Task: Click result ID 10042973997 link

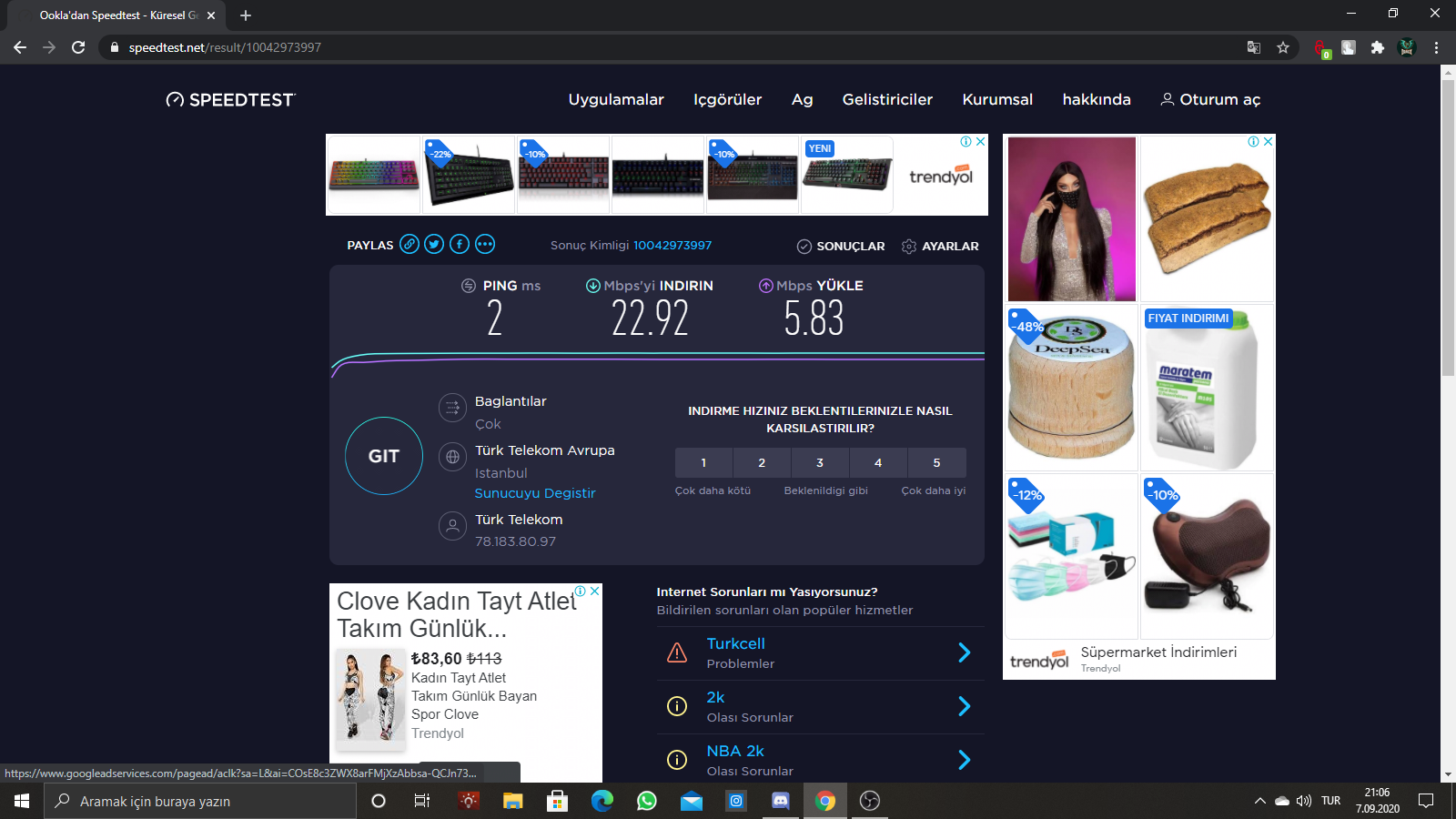Action: (672, 245)
